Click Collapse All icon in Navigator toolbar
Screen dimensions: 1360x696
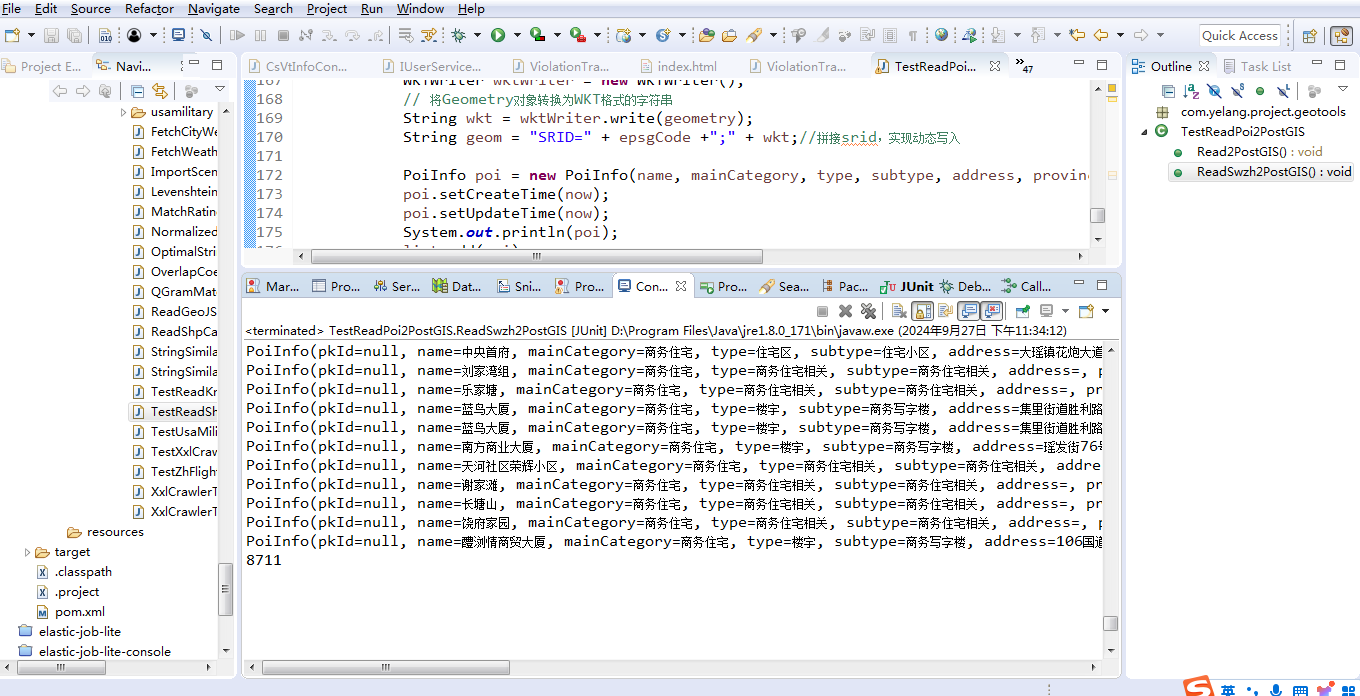click(137, 91)
